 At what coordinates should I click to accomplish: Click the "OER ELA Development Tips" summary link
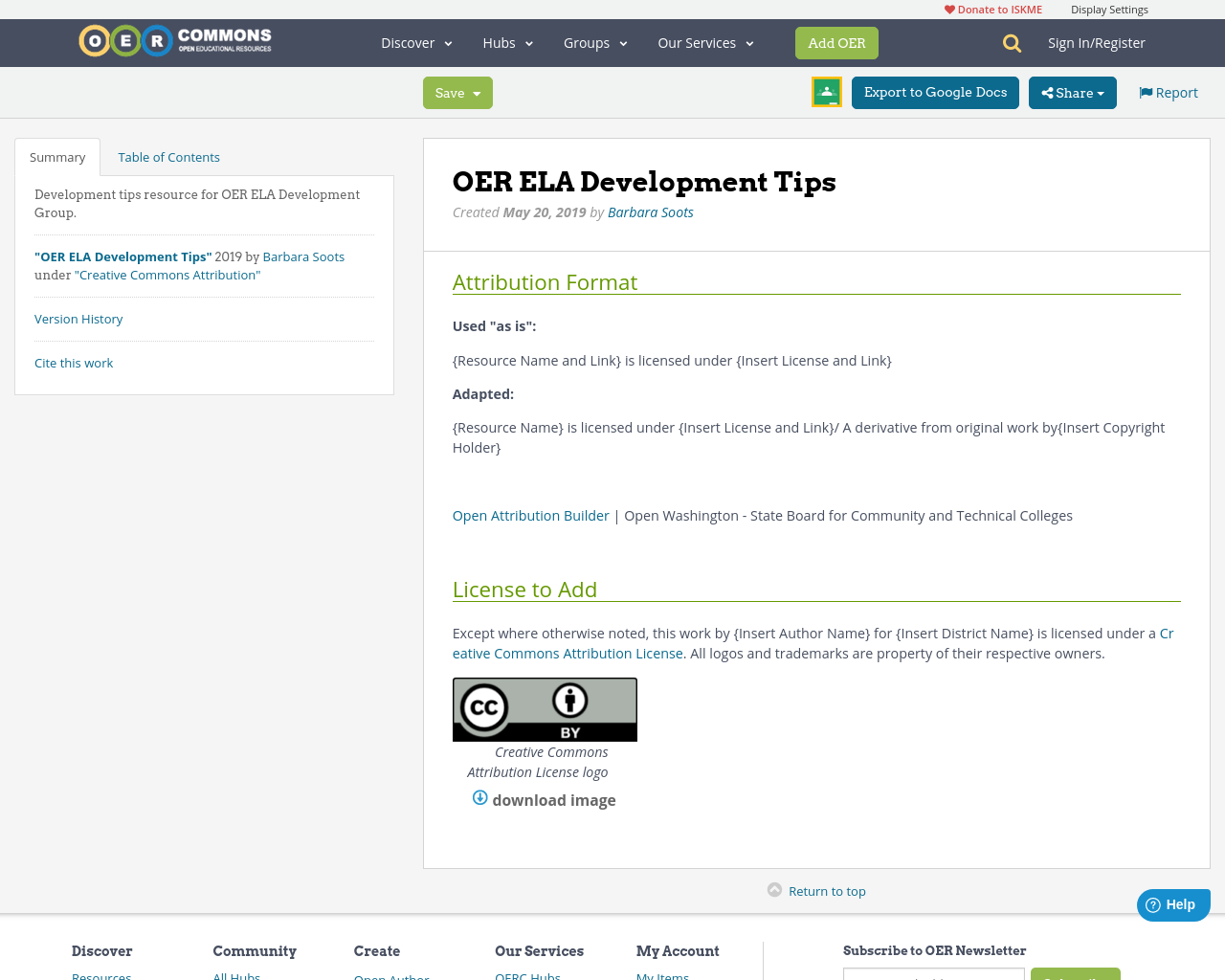pos(122,256)
